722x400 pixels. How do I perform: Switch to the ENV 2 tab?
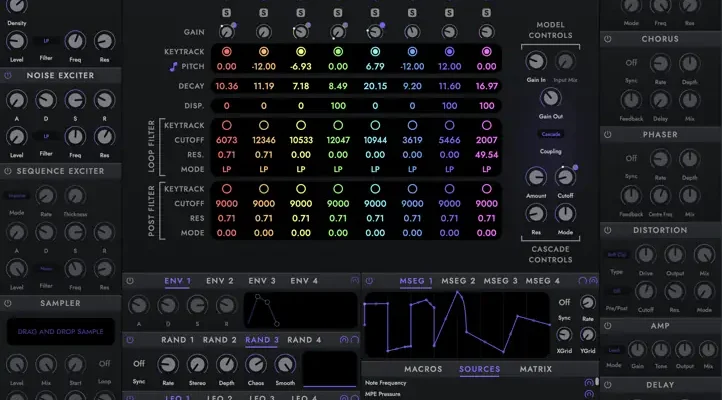pyautogui.click(x=219, y=281)
